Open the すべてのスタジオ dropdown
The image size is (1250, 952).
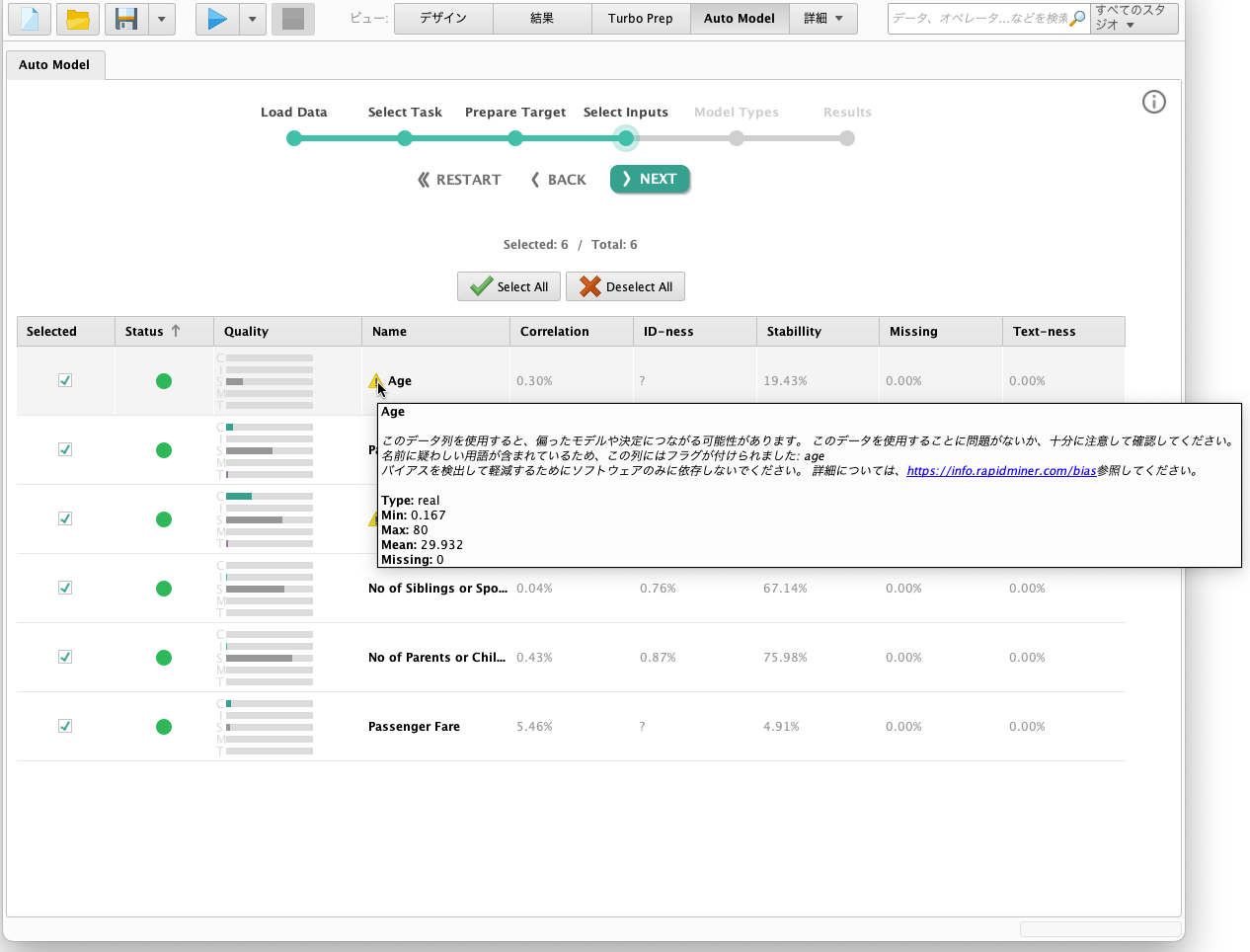[x=1133, y=19]
